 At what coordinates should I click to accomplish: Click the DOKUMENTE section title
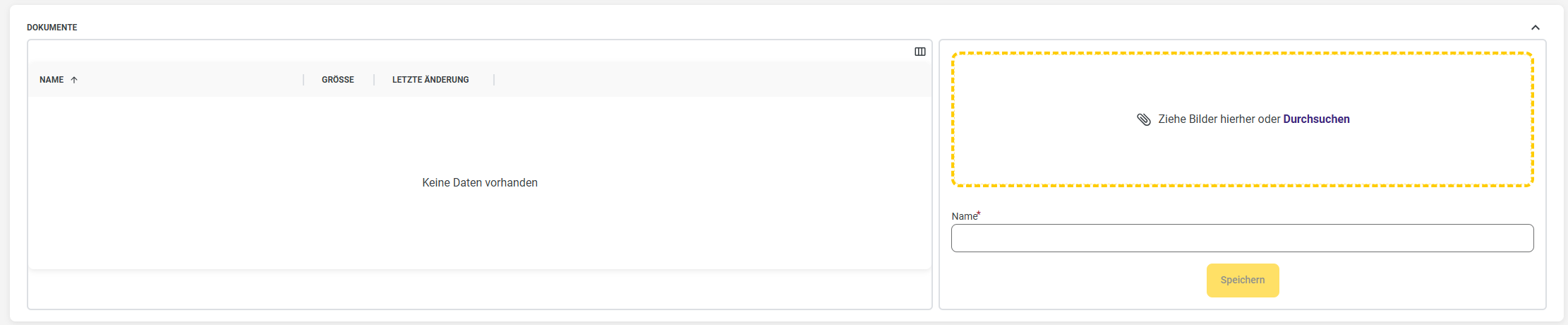click(52, 28)
